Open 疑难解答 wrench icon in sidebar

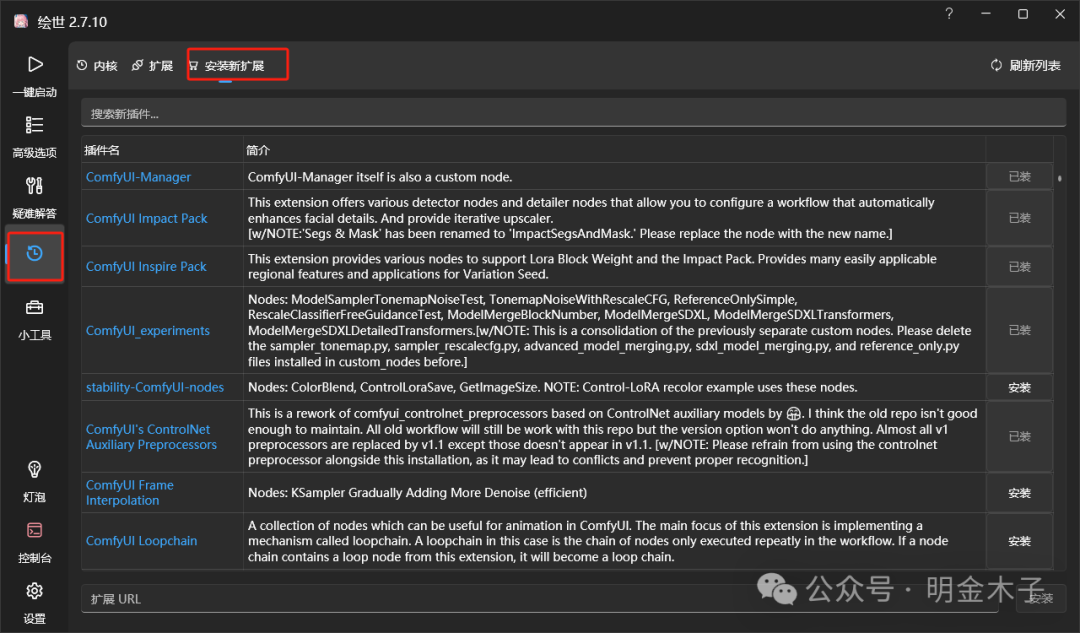(x=34, y=185)
